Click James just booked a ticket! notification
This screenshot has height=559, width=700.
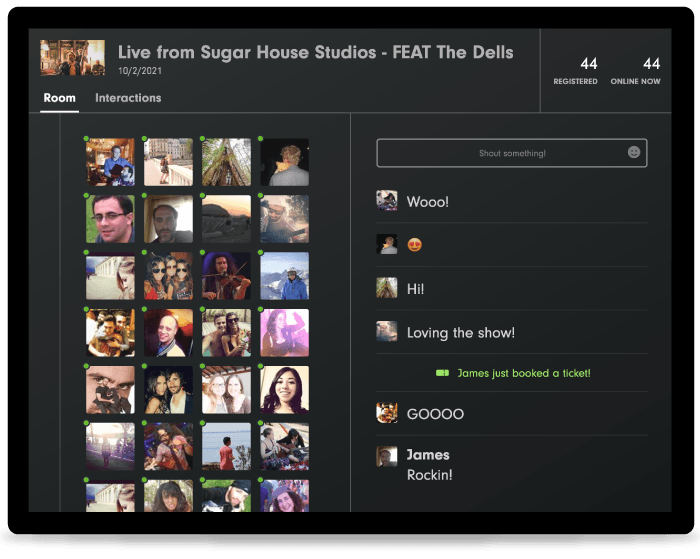pyautogui.click(x=513, y=373)
